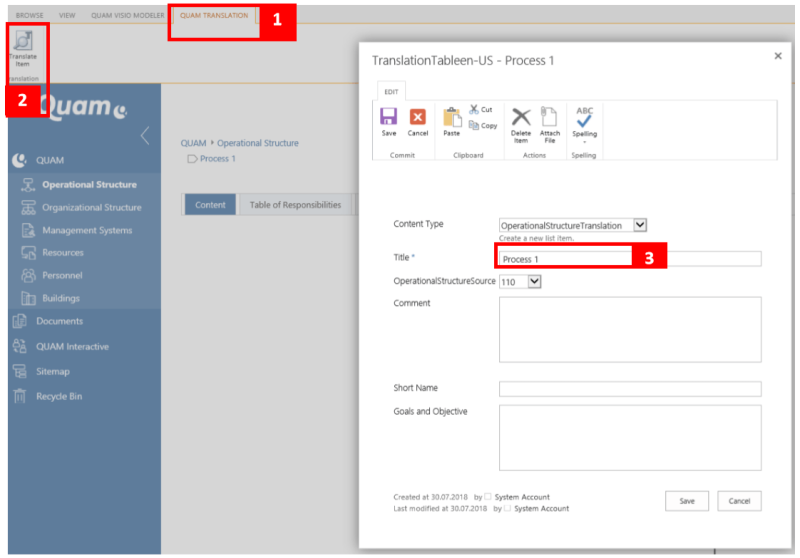Click the Translate Item ribbon icon
Image resolution: width=800 pixels, height=558 pixels.
(x=23, y=45)
